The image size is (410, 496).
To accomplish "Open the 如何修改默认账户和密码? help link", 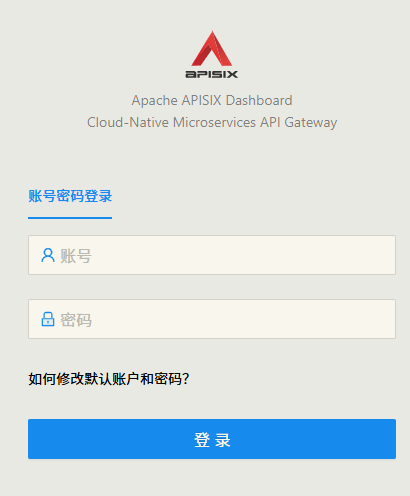I will click(109, 379).
